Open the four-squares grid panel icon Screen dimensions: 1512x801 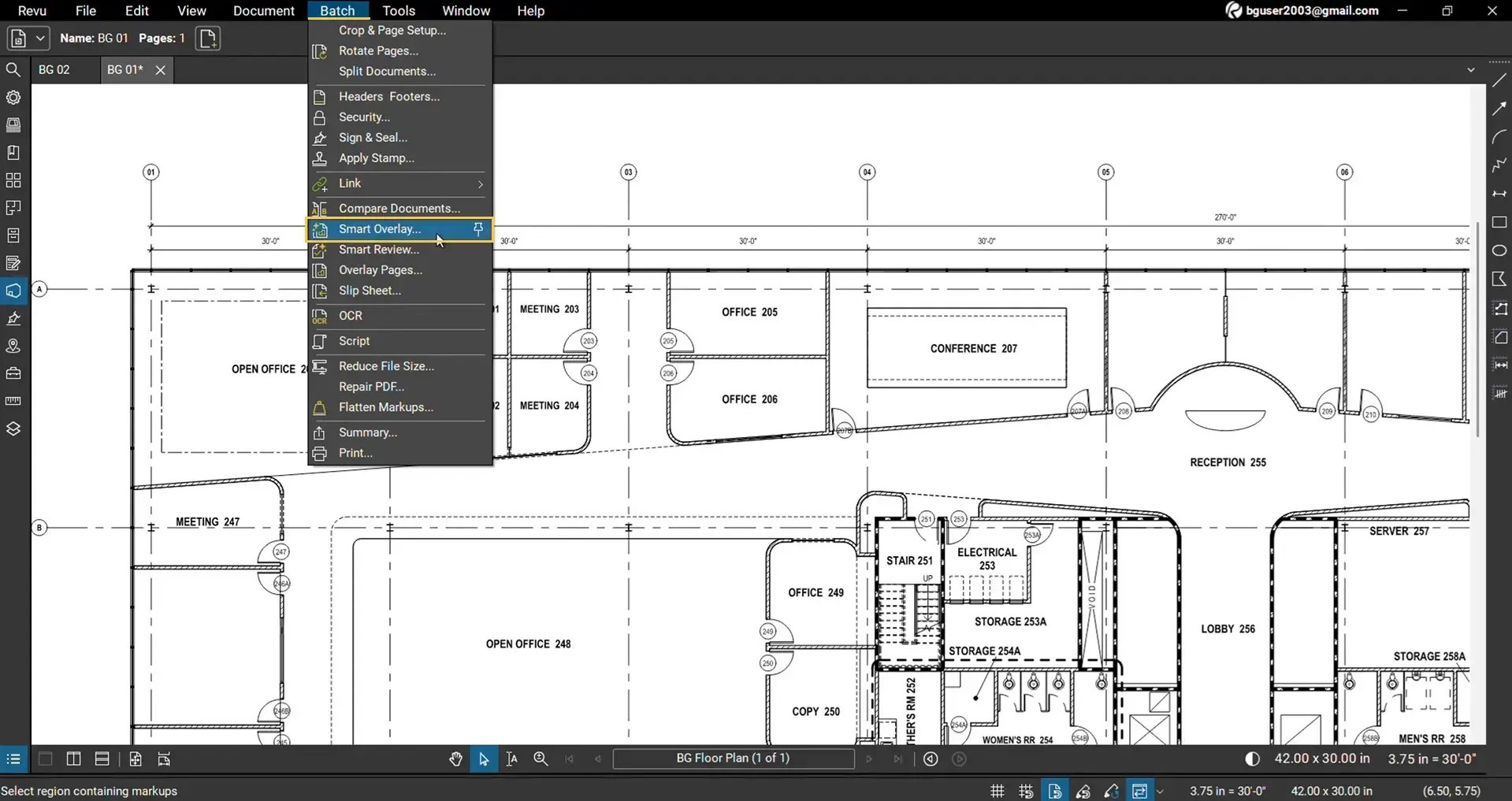click(13, 180)
